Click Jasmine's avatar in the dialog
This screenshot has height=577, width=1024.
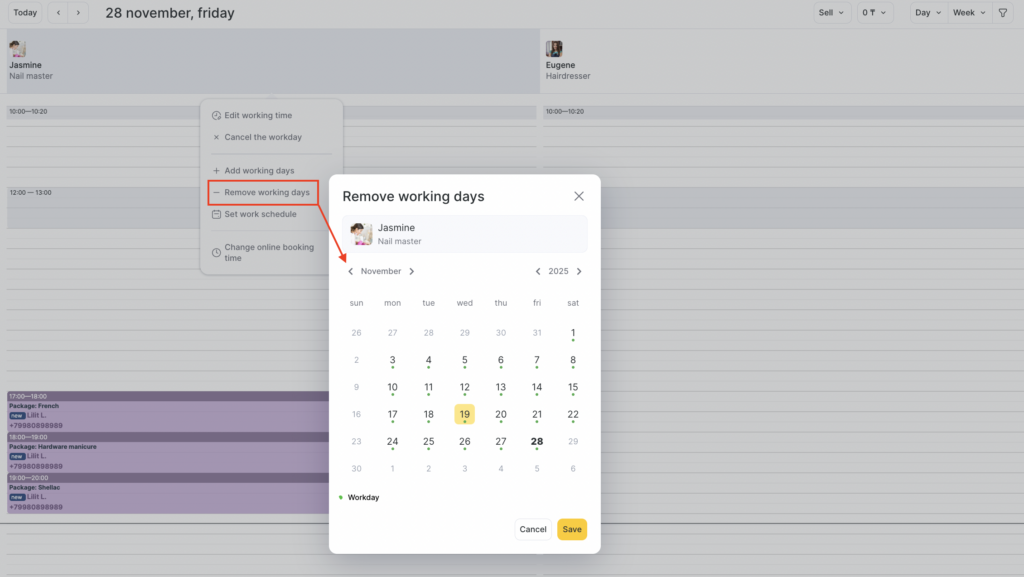(x=361, y=234)
